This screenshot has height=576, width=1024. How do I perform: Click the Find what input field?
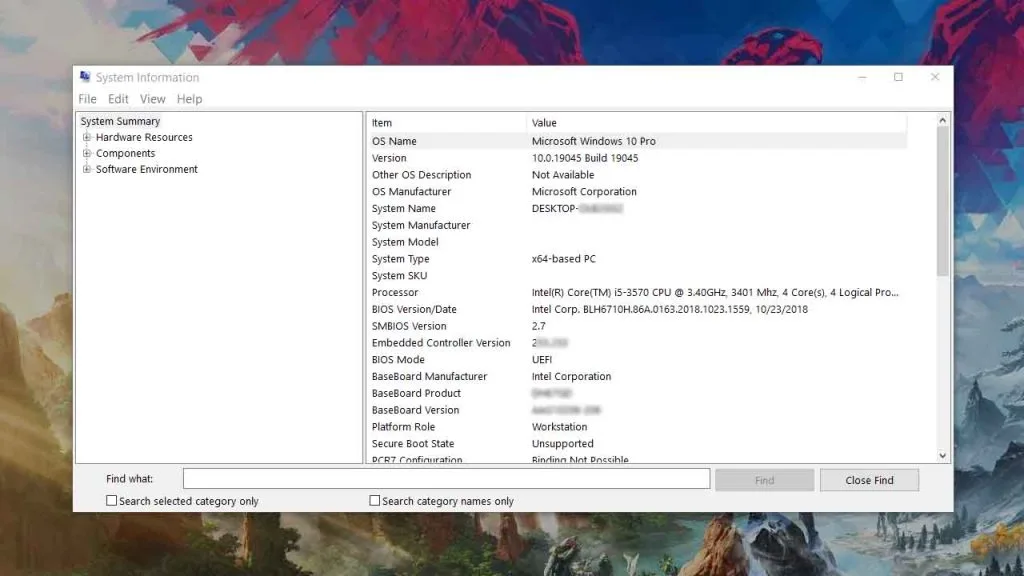click(446, 479)
